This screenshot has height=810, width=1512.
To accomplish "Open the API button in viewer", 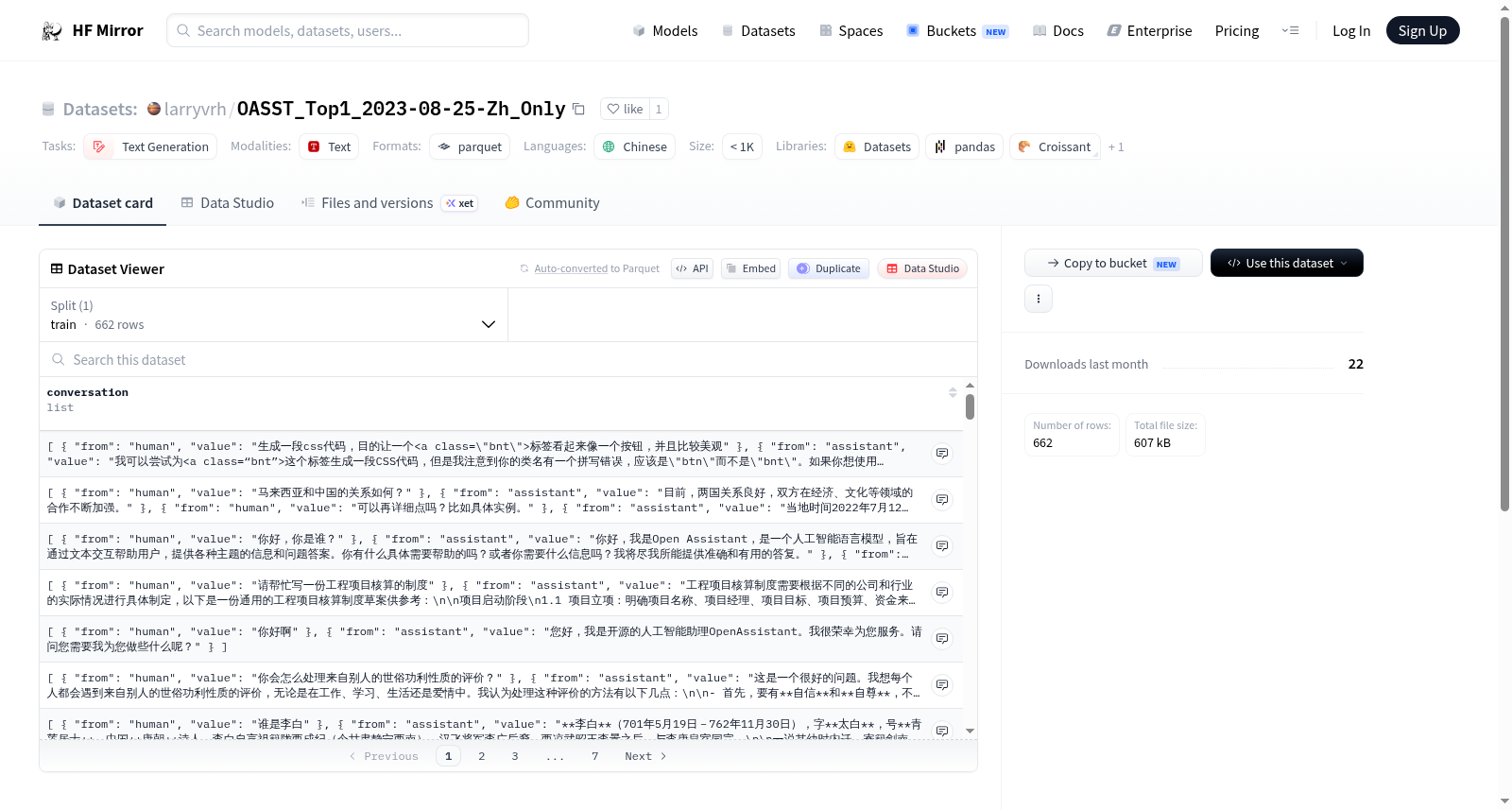I will 692,268.
